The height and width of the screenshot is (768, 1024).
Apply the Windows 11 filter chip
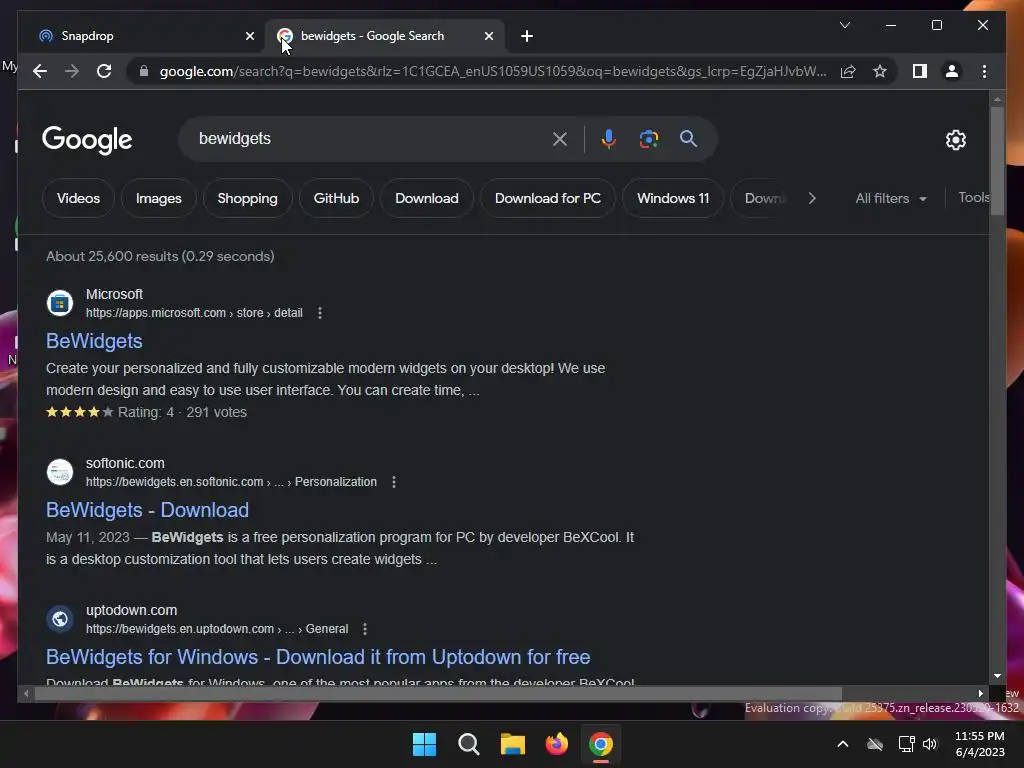coord(673,198)
